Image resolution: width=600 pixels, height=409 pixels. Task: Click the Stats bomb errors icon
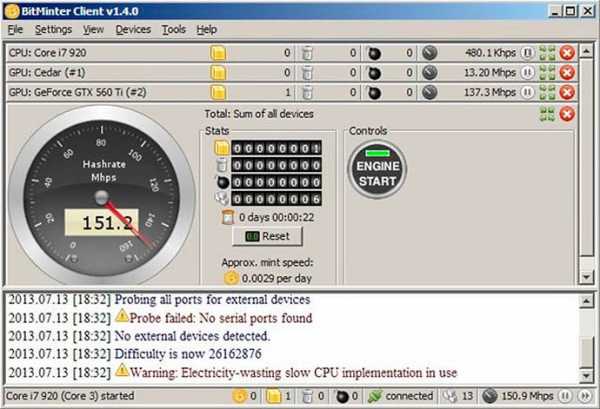coord(222,182)
